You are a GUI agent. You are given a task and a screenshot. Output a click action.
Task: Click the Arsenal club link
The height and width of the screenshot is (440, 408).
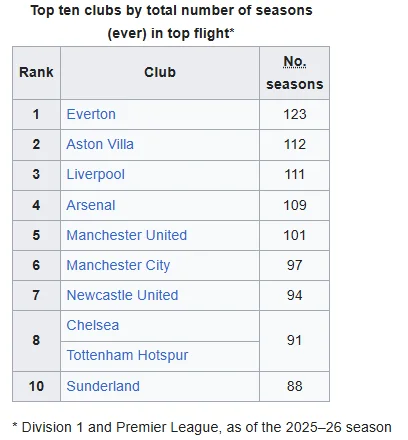pyautogui.click(x=91, y=205)
